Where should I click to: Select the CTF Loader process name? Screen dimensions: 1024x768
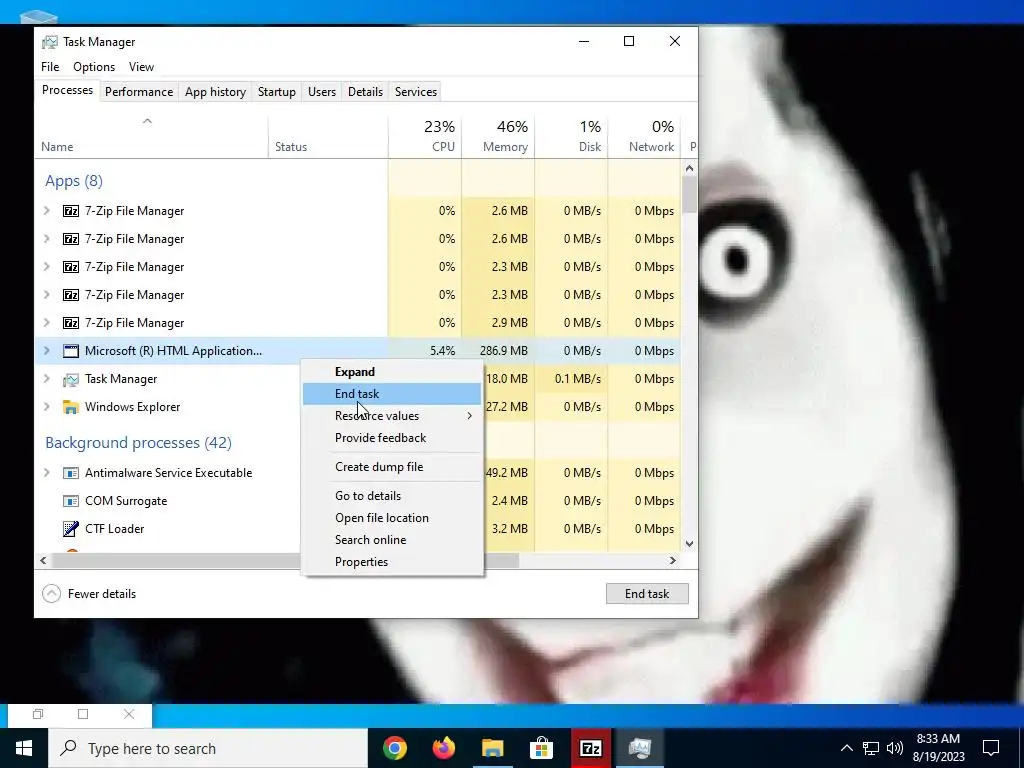(114, 529)
